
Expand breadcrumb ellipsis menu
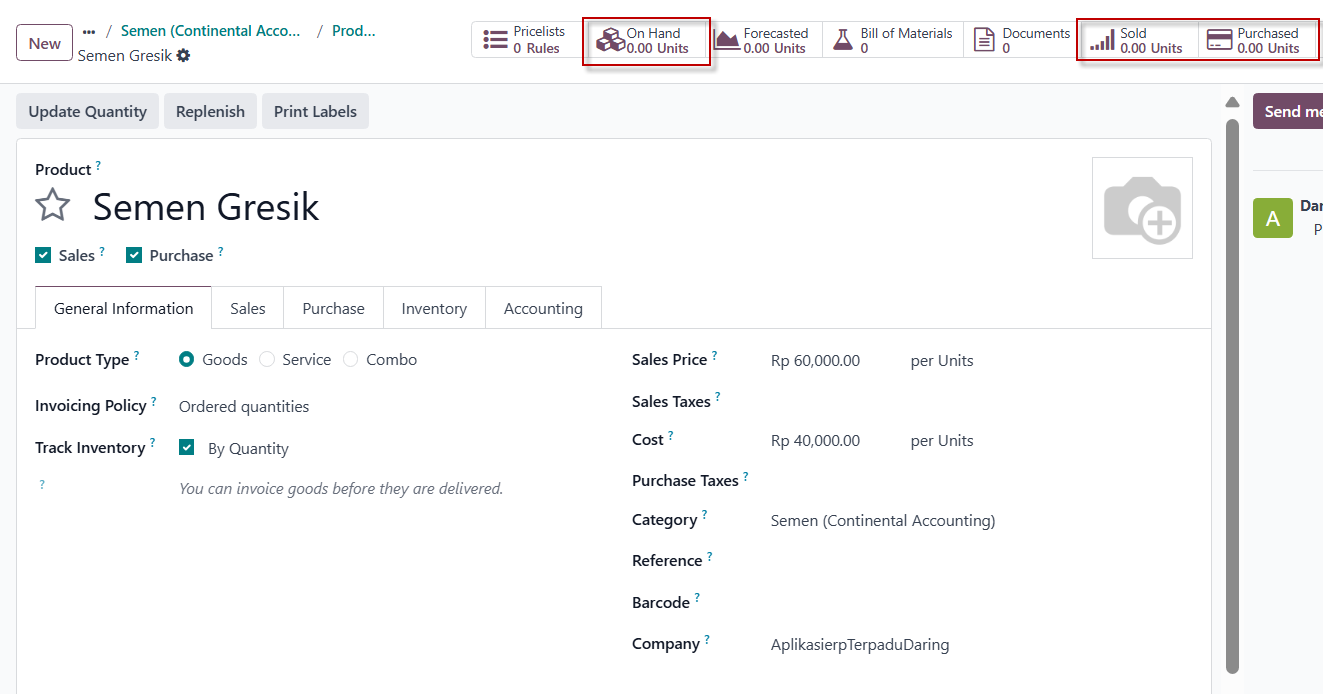pyautogui.click(x=89, y=31)
